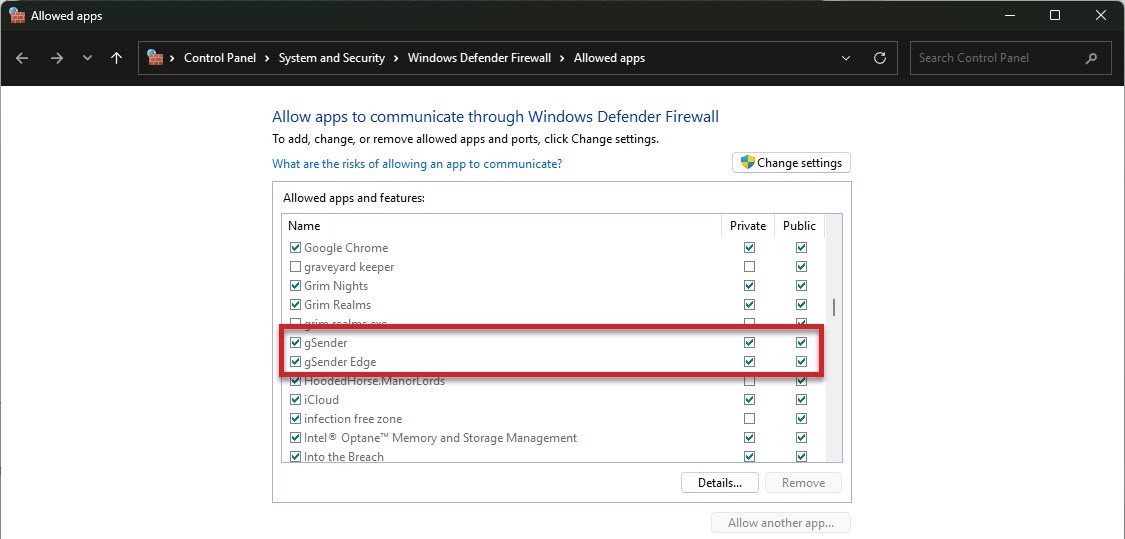
Task: Click the Details button
Action: point(719,483)
